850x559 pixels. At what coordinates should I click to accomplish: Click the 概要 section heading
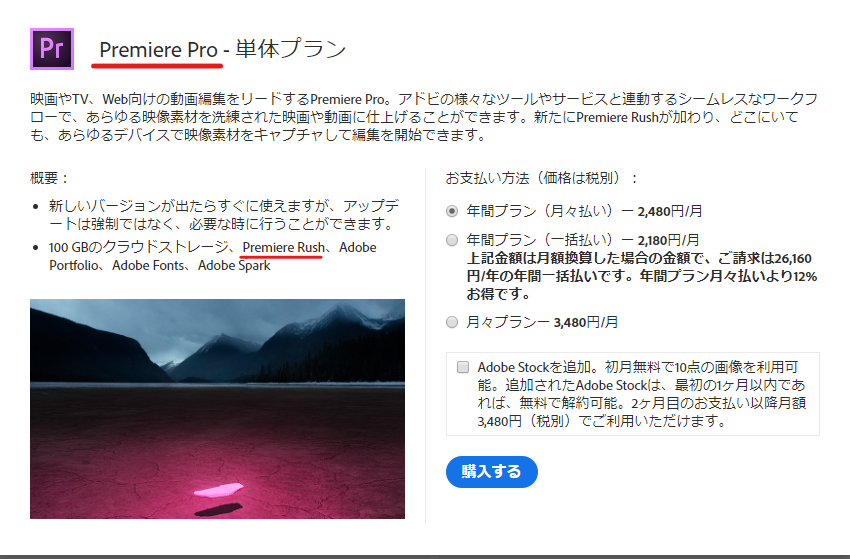[x=50, y=178]
